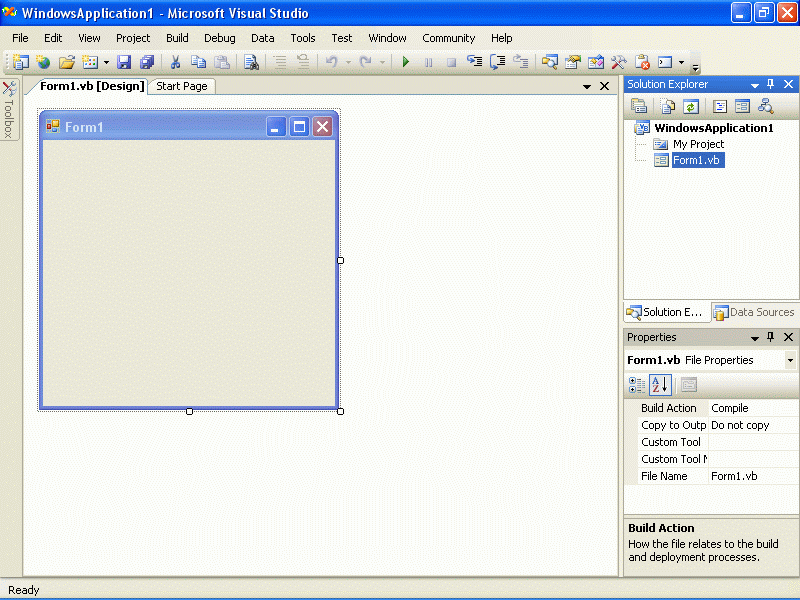Start debugging with the green play icon

406,62
